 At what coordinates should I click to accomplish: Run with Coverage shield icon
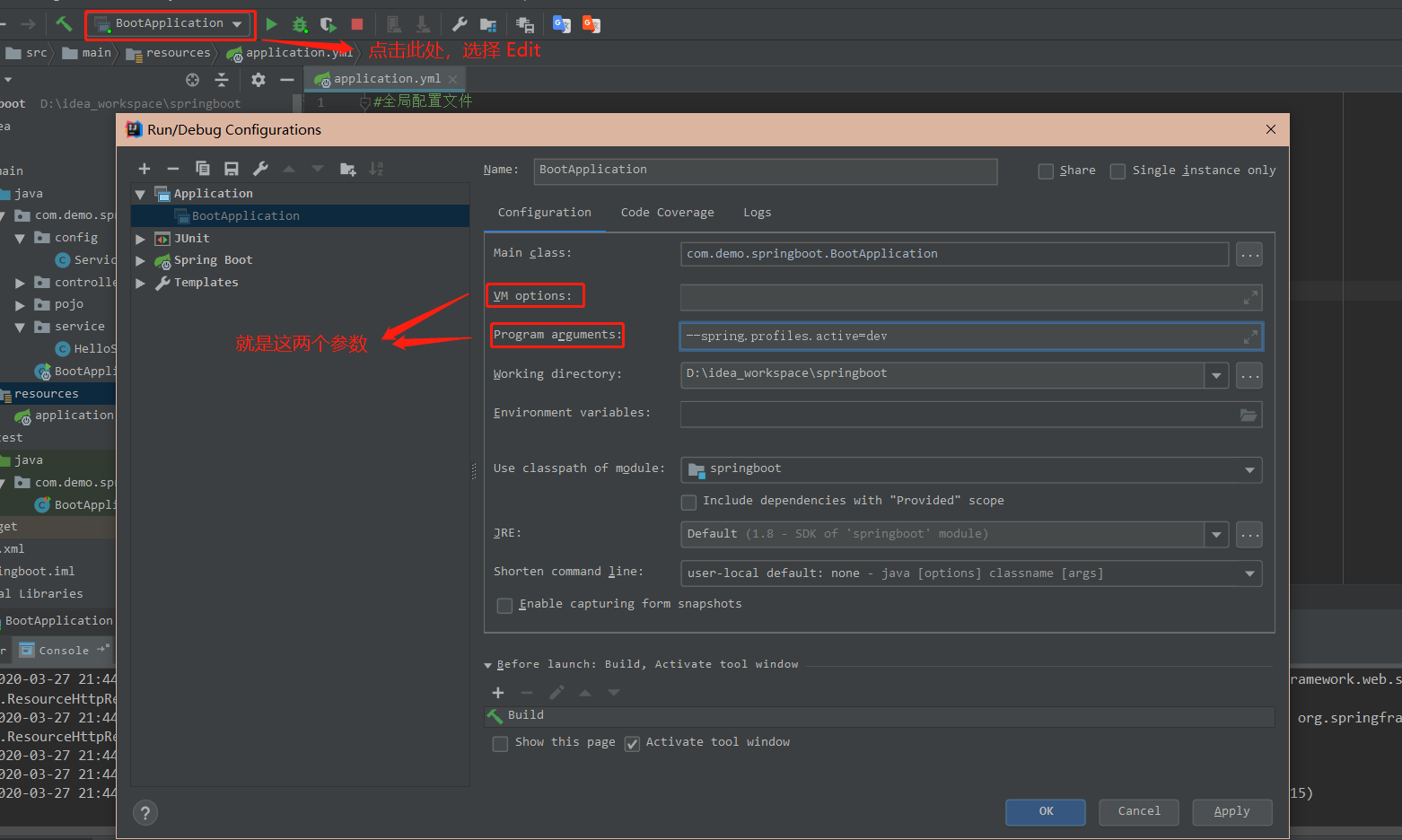point(329,24)
